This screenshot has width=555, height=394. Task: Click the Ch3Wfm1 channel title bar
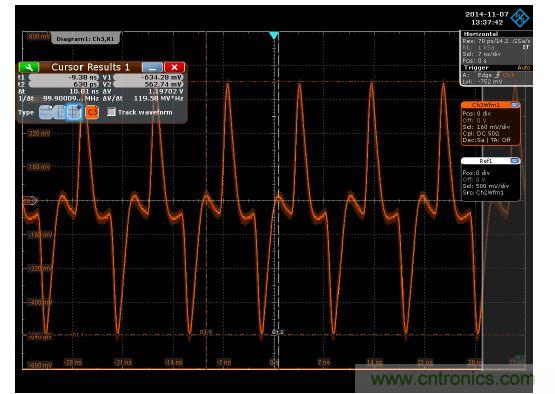point(485,105)
